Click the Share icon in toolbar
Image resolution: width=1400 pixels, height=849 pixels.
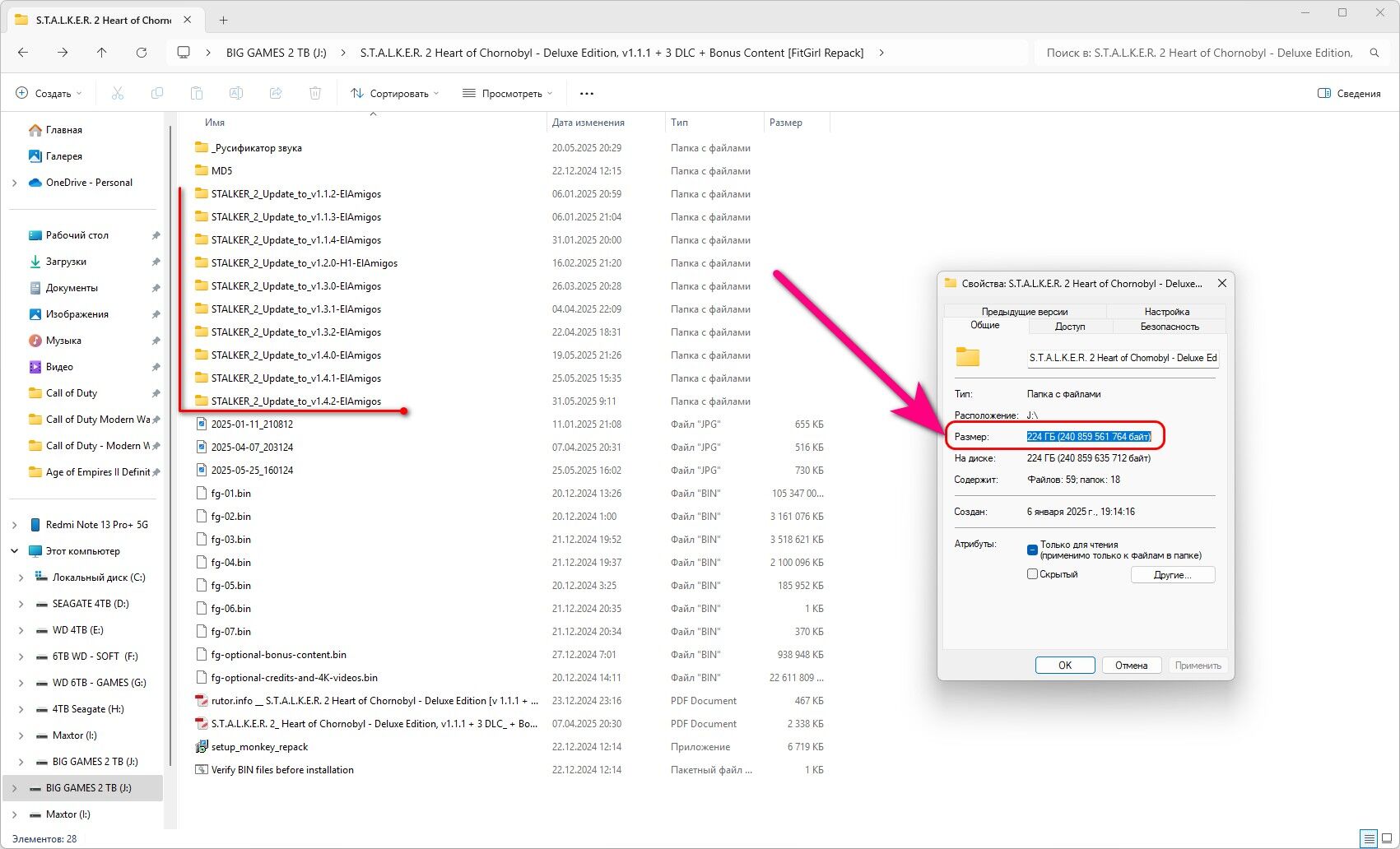[276, 94]
